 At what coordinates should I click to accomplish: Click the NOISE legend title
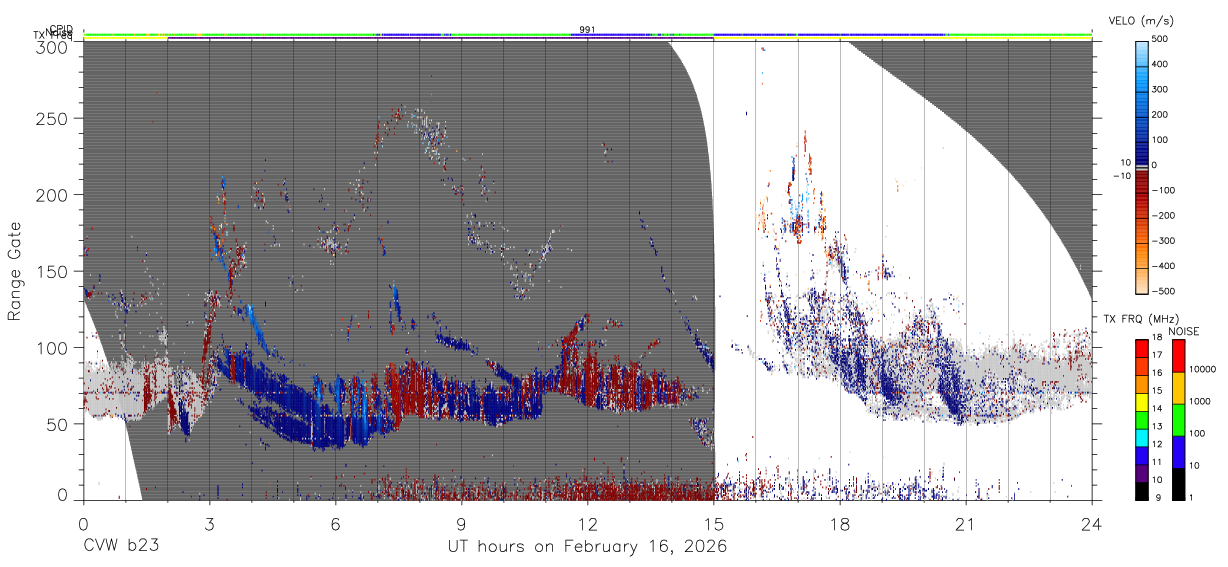[x=1186, y=331]
